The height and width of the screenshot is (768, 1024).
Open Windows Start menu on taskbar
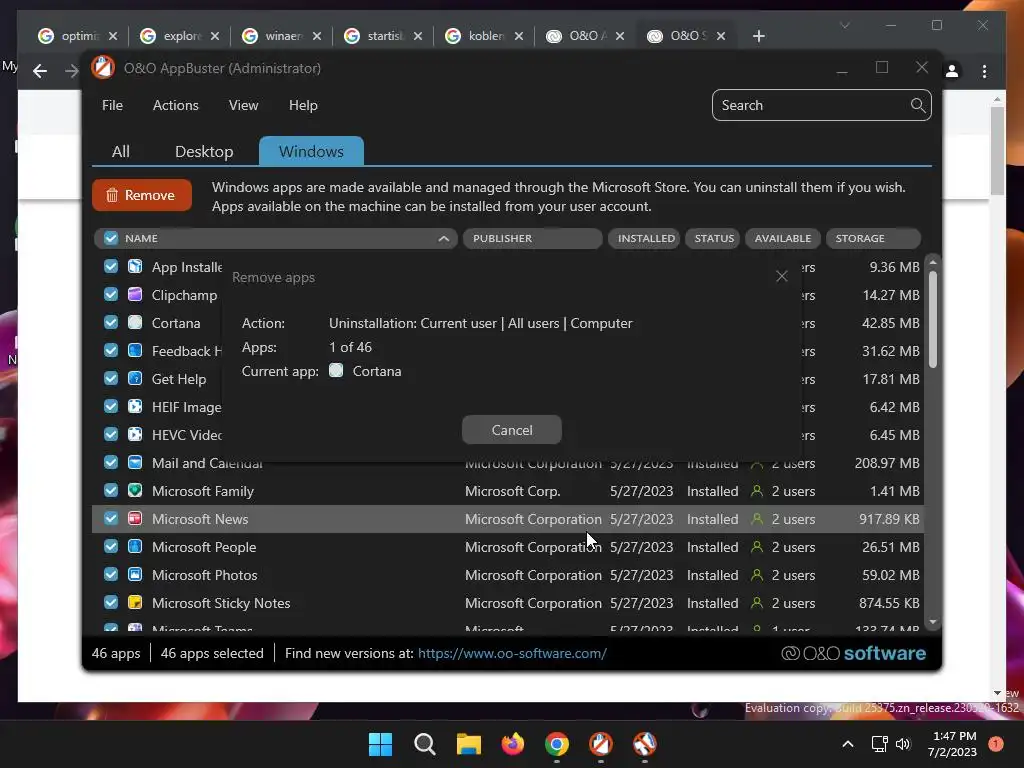click(380, 744)
